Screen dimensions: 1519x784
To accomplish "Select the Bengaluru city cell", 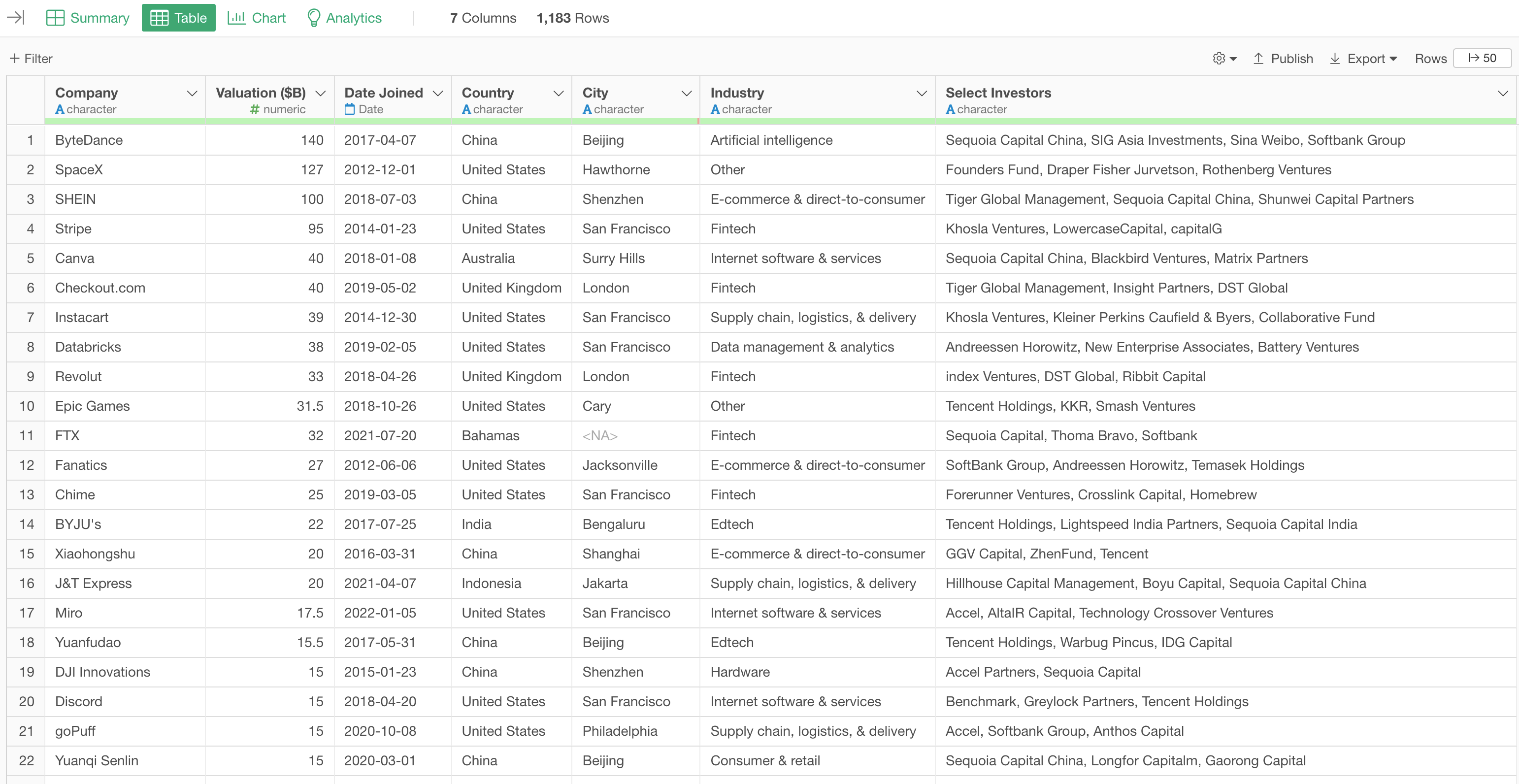I will tap(636, 524).
